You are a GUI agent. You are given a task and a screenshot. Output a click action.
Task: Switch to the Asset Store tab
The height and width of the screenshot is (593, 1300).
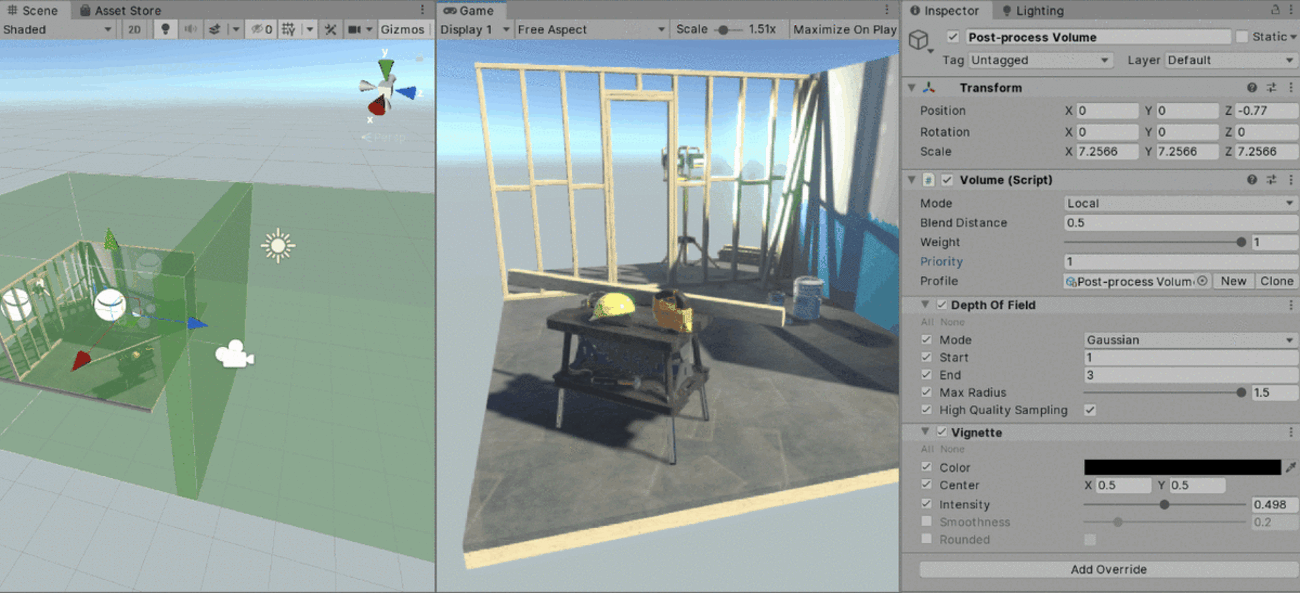tap(121, 10)
